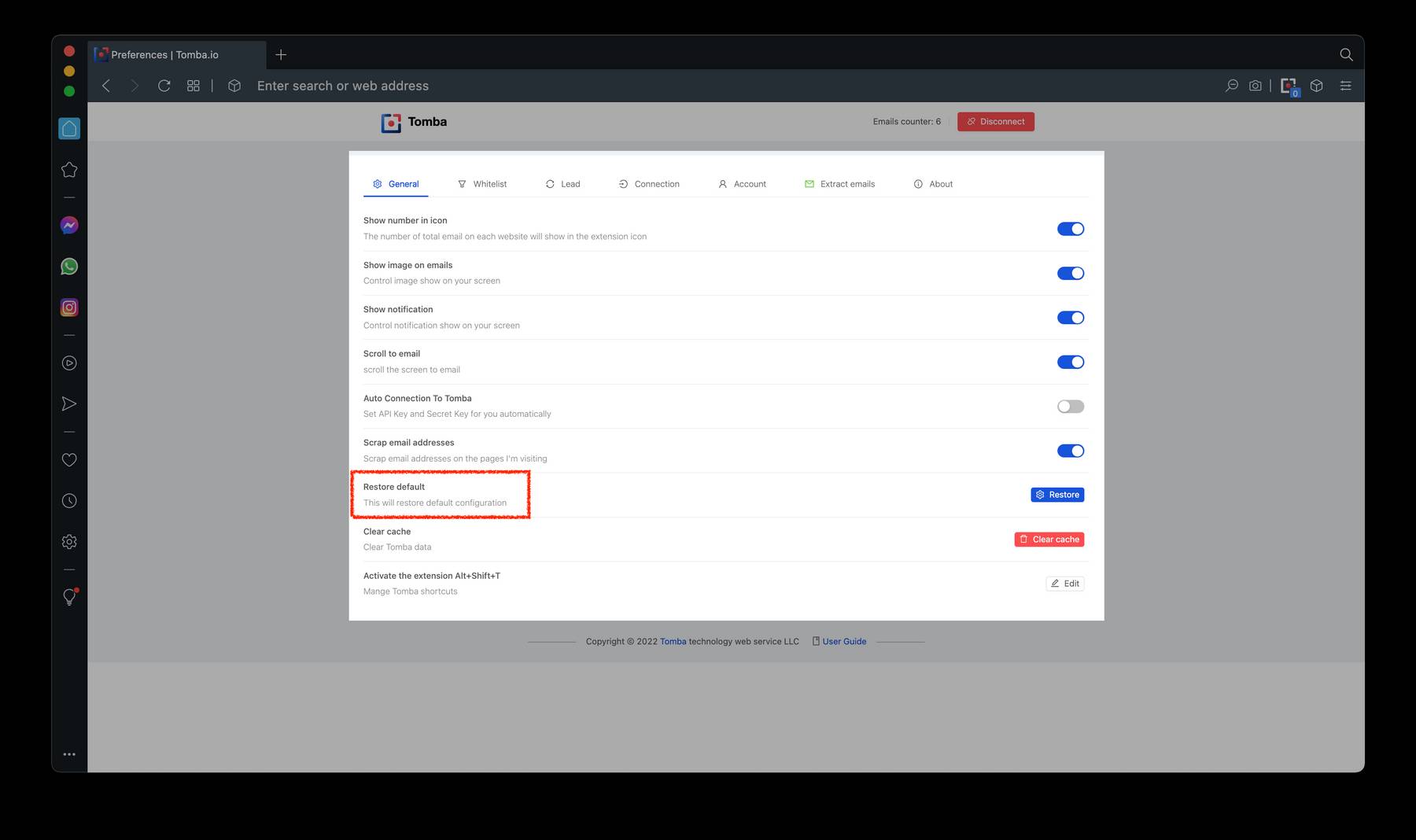Click the red Clear cache button
Viewport: 1416px width, 840px height.
pyautogui.click(x=1049, y=540)
